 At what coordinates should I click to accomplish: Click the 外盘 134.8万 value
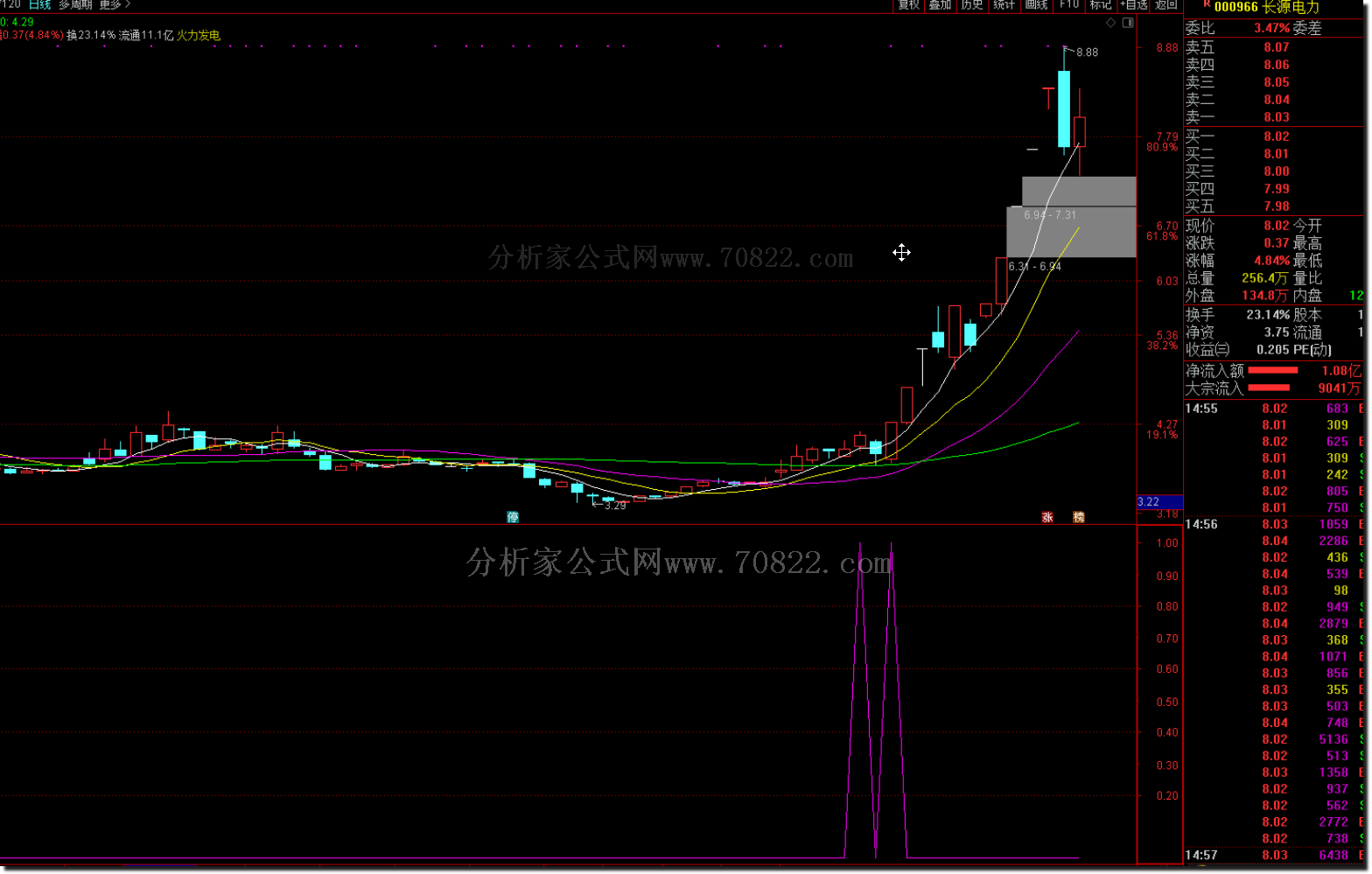pyautogui.click(x=1264, y=296)
